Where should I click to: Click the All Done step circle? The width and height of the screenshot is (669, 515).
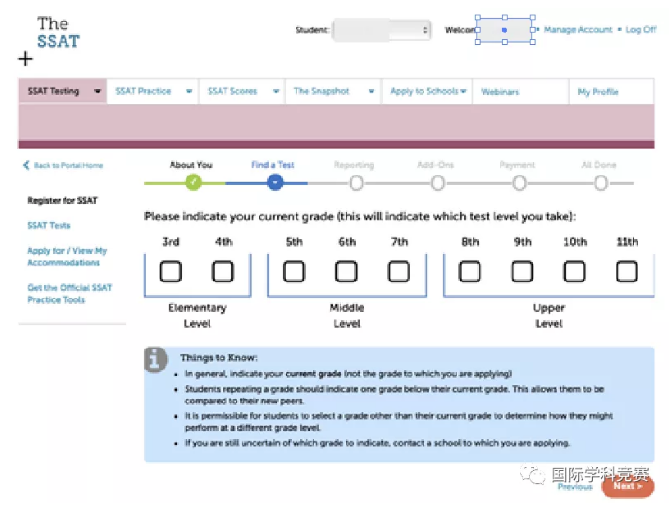coord(600,182)
